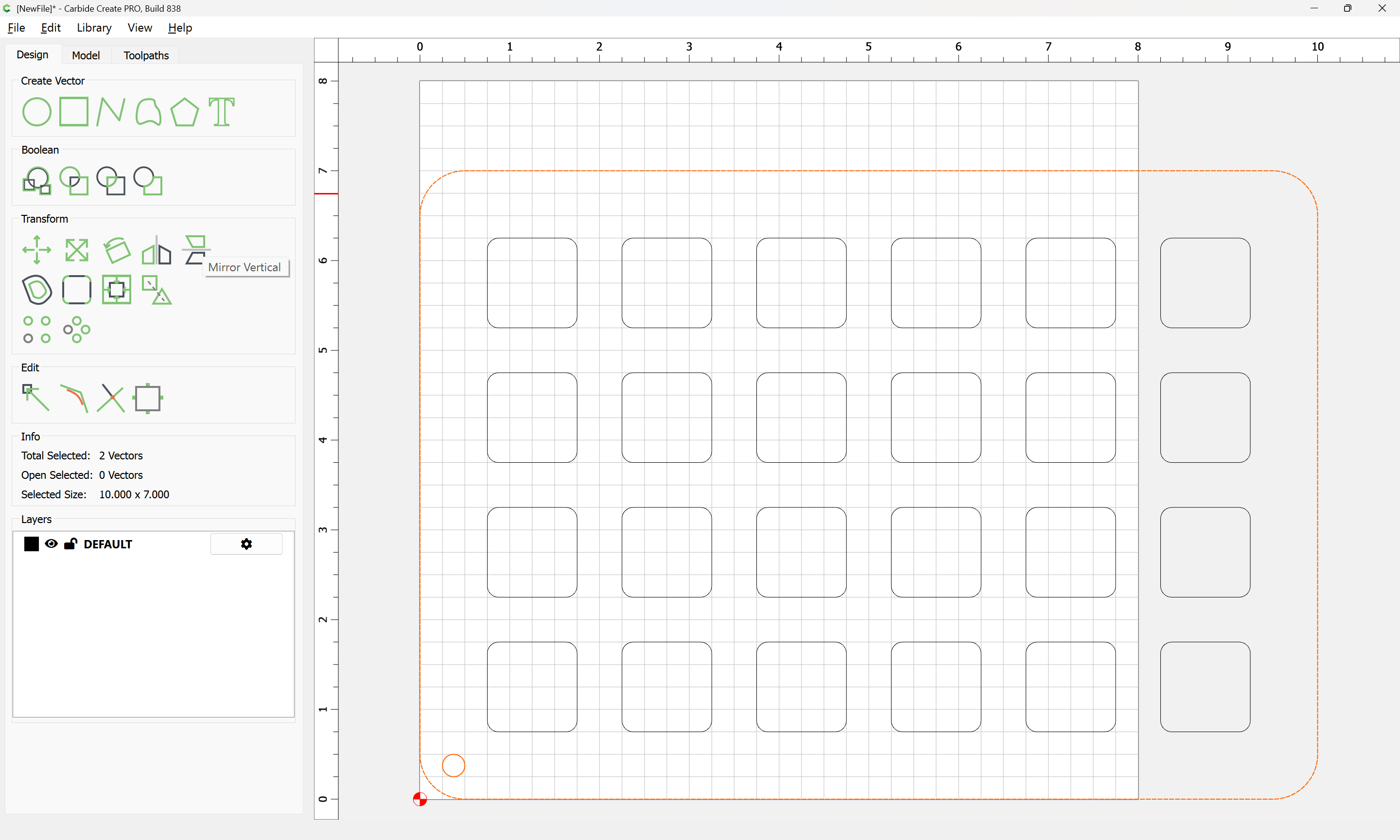Screen dimensions: 1400x840
Task: Open the Add Nodes to Vector tool
Action: pos(148,399)
